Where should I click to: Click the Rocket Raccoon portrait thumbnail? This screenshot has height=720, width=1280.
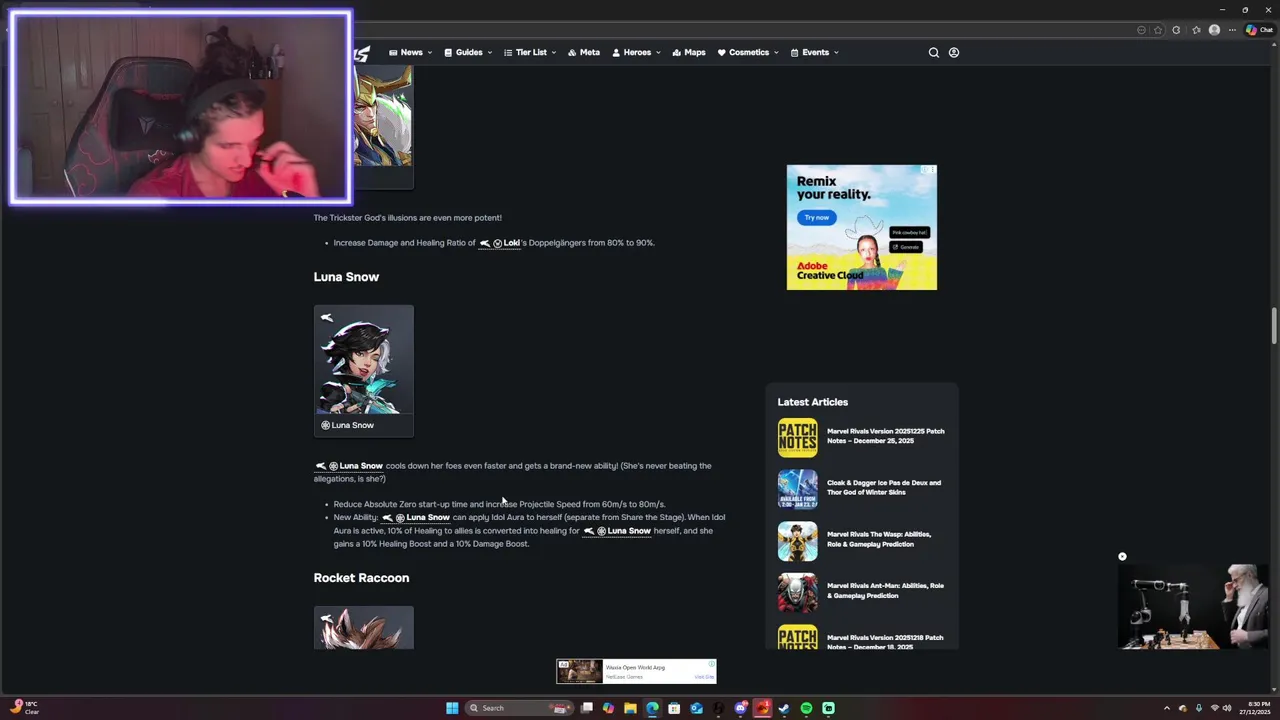364,628
